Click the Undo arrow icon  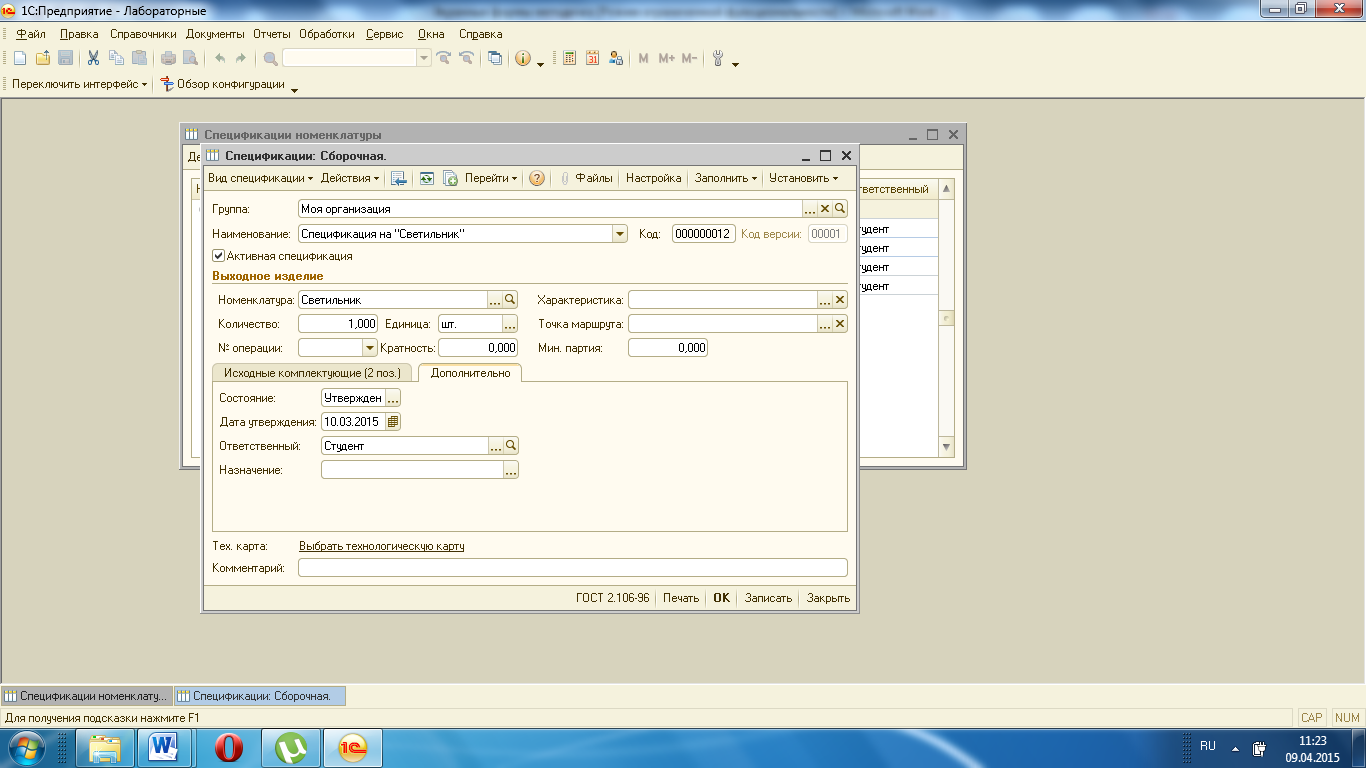(x=220, y=58)
